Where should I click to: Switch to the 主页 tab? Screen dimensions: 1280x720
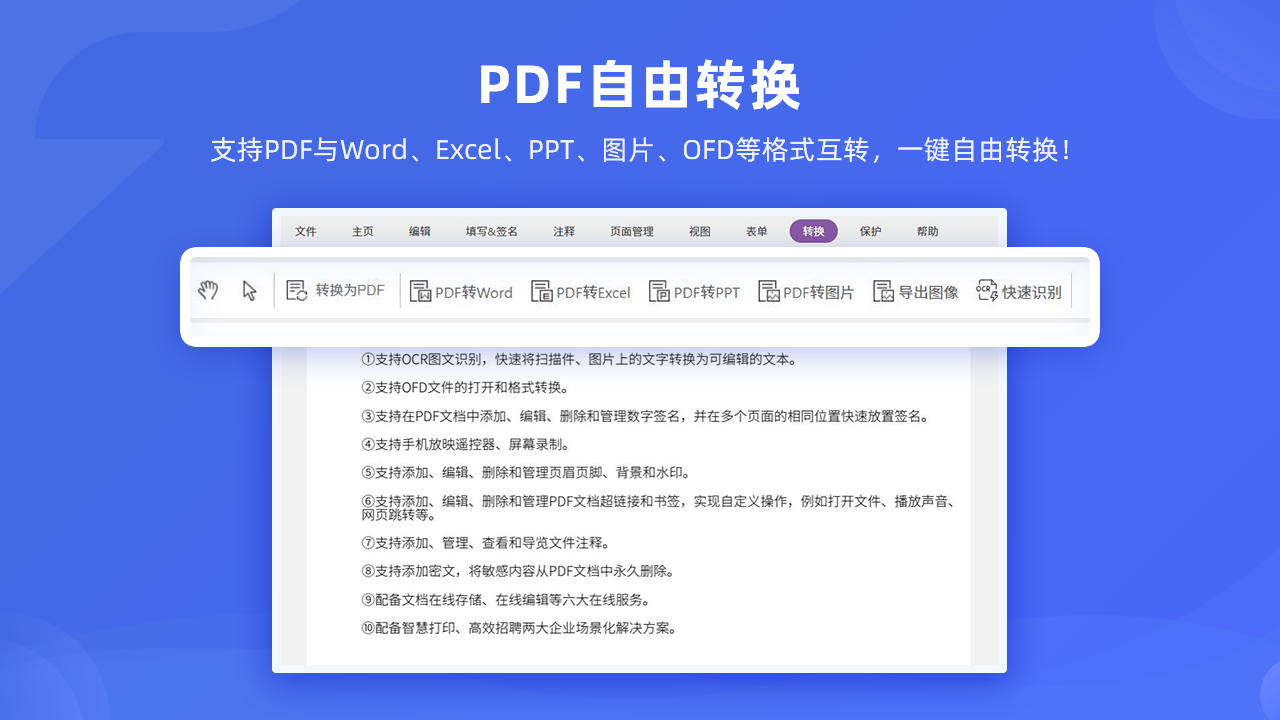click(x=362, y=231)
